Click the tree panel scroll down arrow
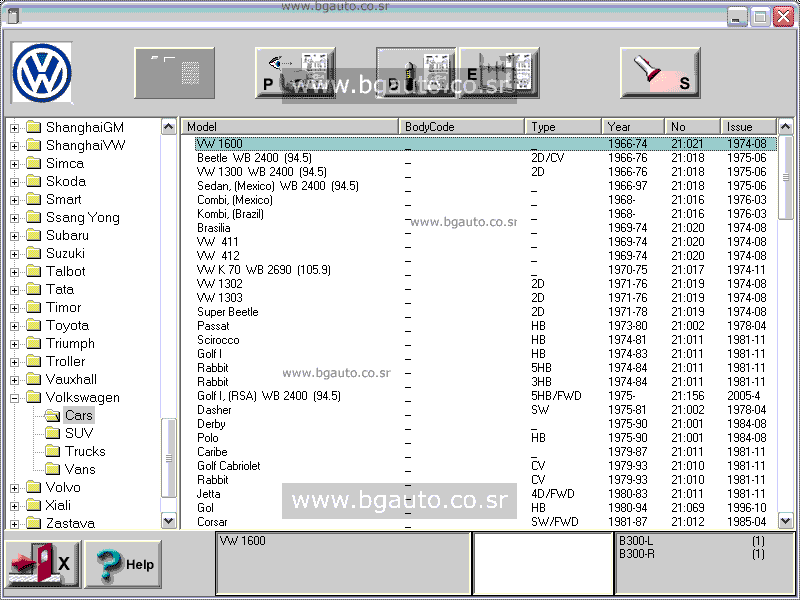This screenshot has width=800, height=600. pyautogui.click(x=168, y=521)
